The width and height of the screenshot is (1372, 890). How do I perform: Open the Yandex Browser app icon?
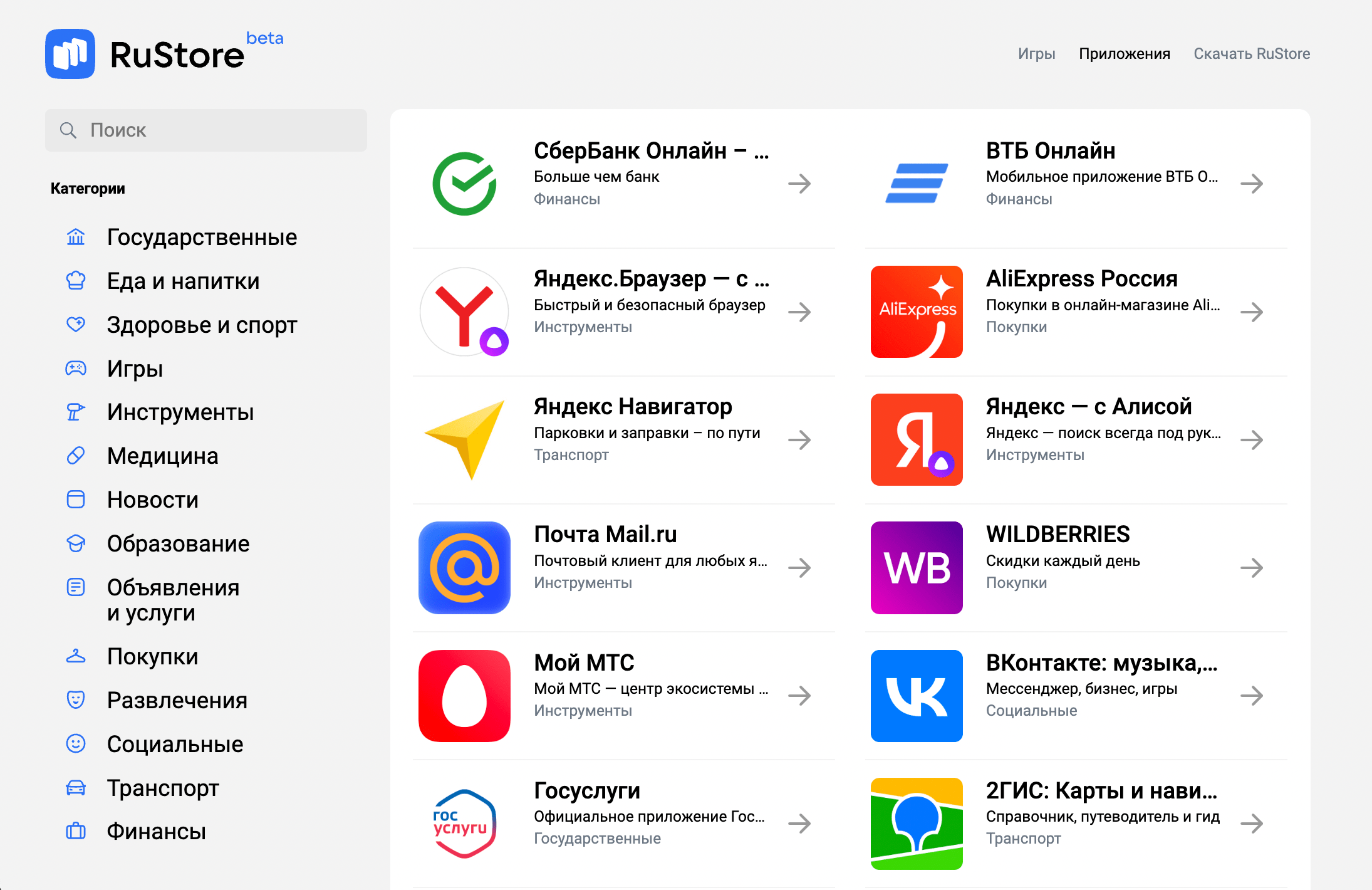(x=464, y=311)
